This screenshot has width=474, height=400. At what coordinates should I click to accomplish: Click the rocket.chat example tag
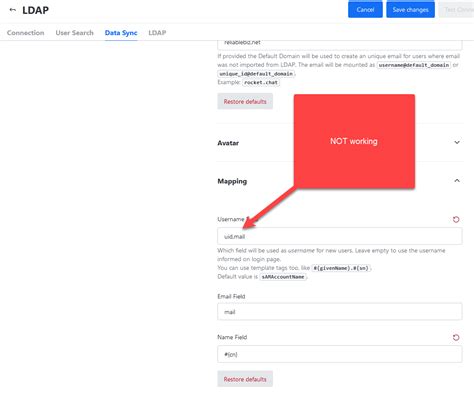point(261,82)
